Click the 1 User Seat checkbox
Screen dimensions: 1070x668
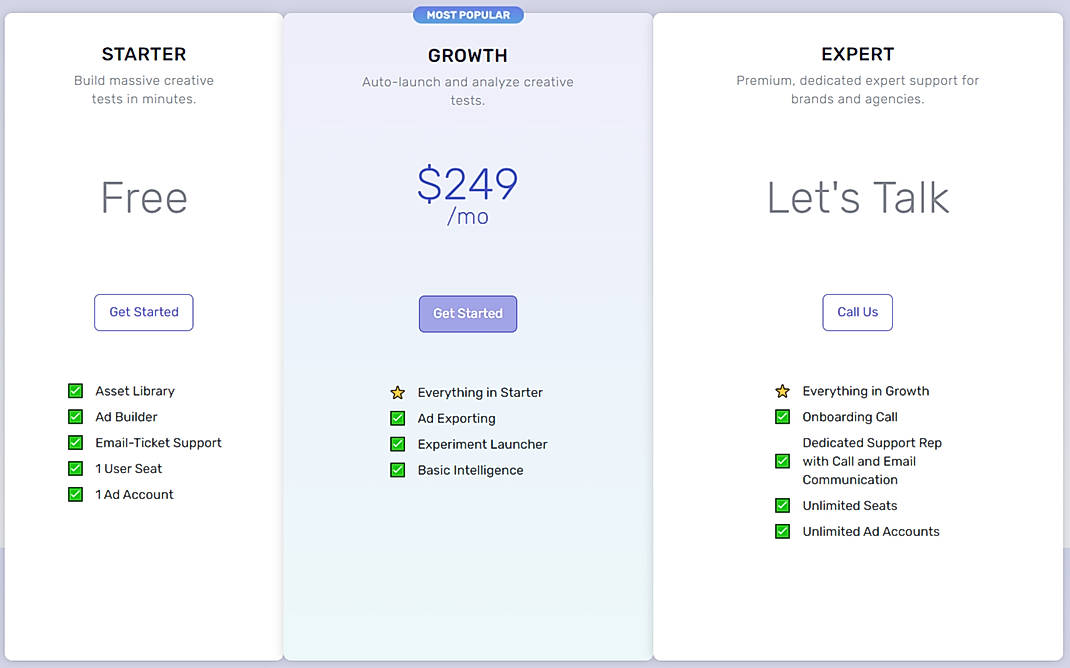click(75, 468)
